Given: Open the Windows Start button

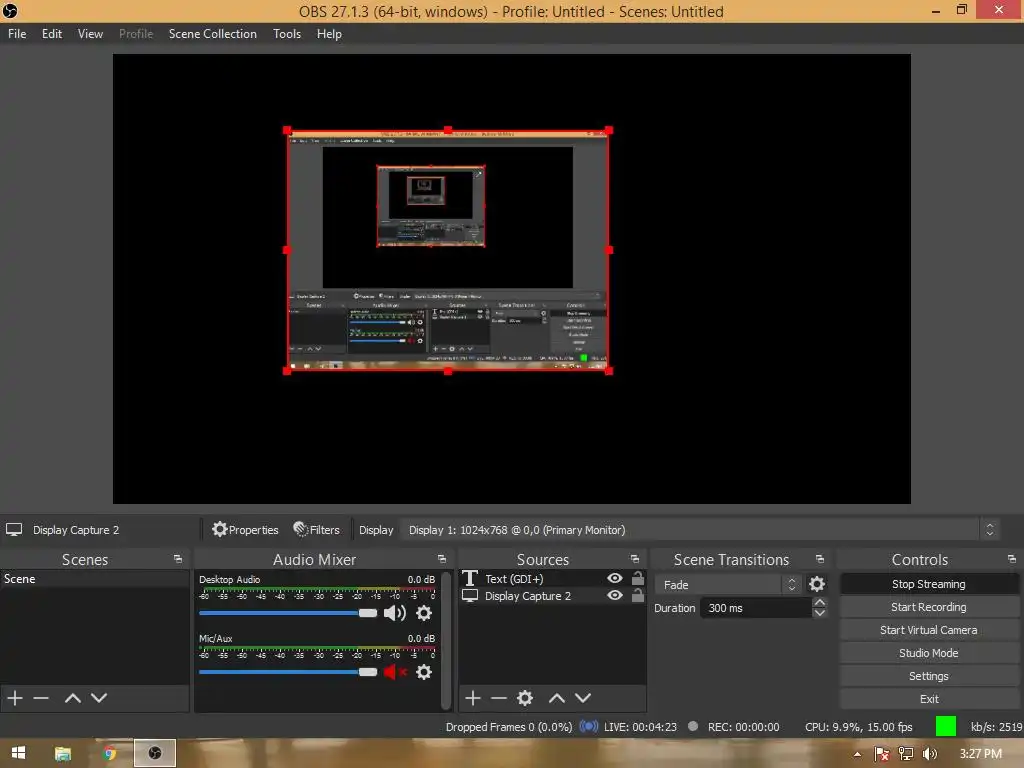Looking at the screenshot, I should 18,753.
